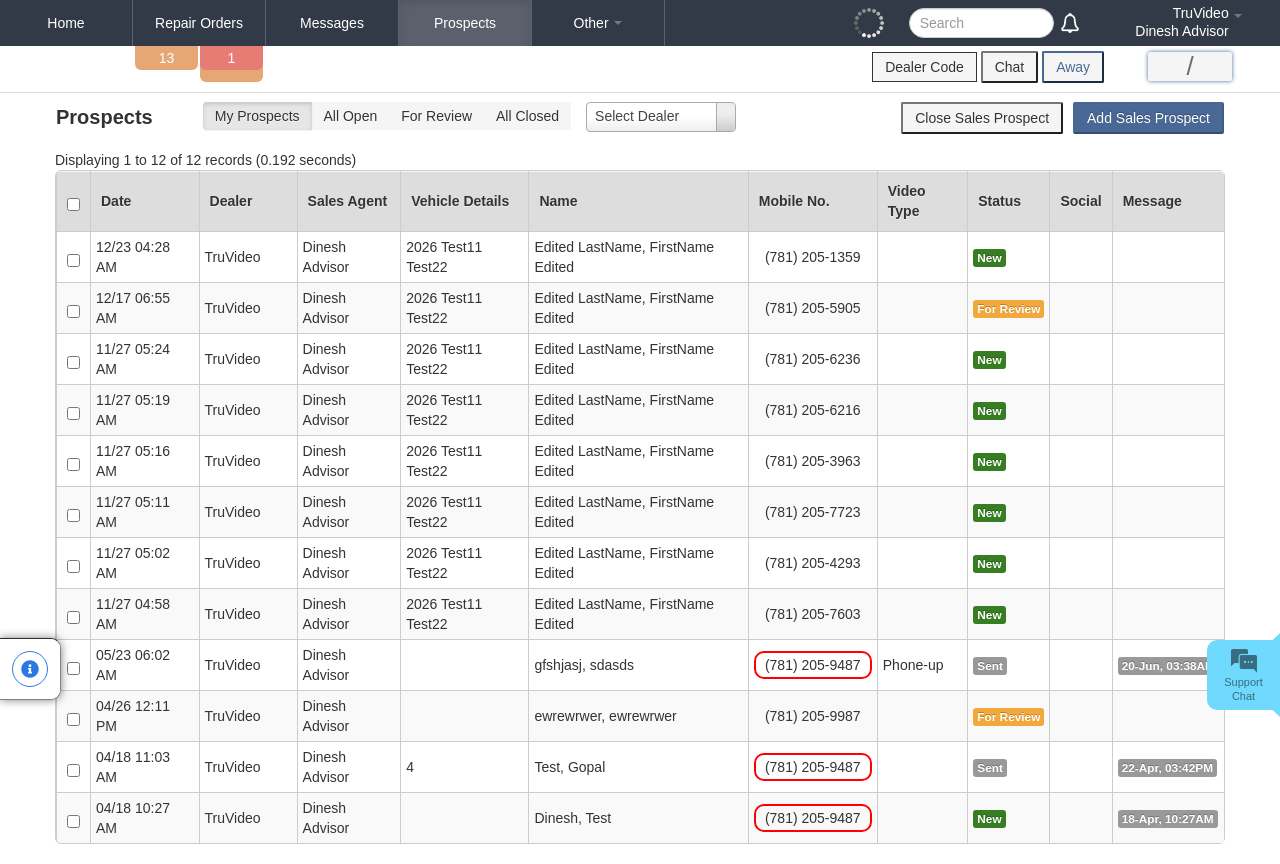Screen dimensions: 1280x864
Task: Click the Close Sales Prospect button
Action: (x=982, y=118)
